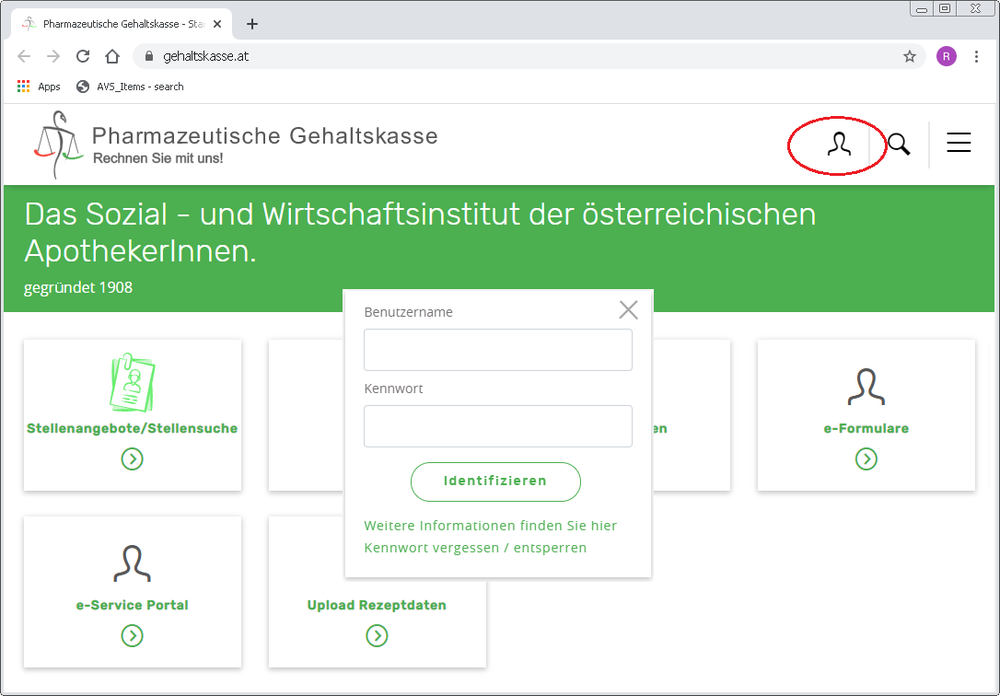Click the Kennwort password field
Screen dimensions: 1000x696
498,426
